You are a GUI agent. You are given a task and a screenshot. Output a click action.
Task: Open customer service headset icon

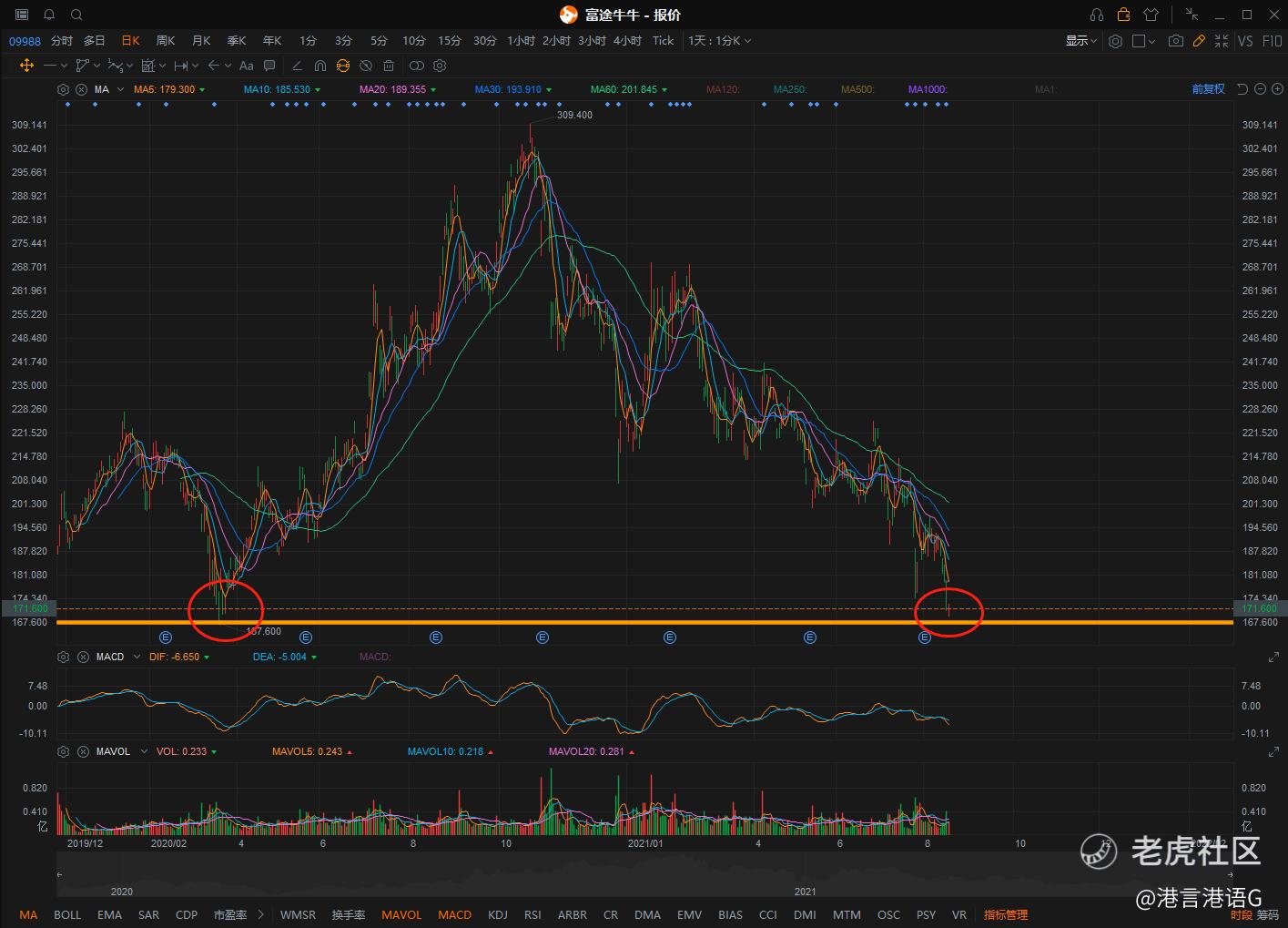point(1097,15)
